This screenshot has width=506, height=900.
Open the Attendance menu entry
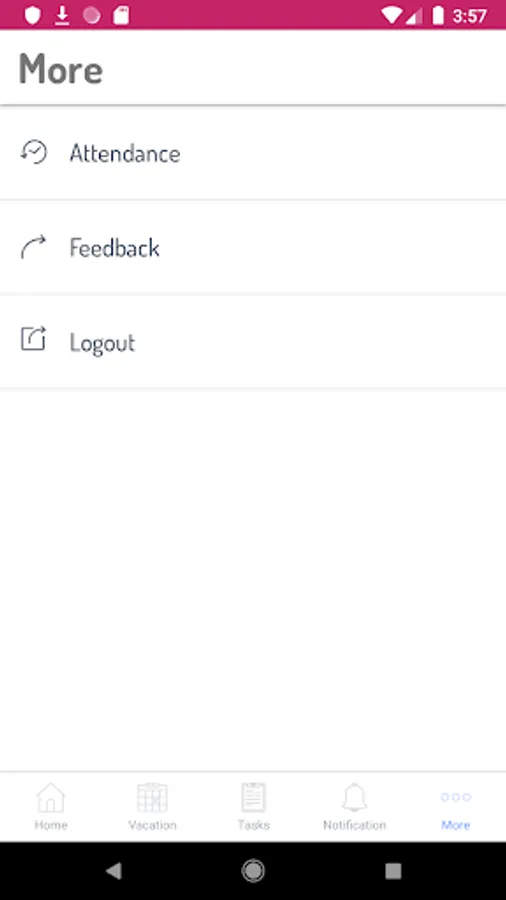click(253, 153)
